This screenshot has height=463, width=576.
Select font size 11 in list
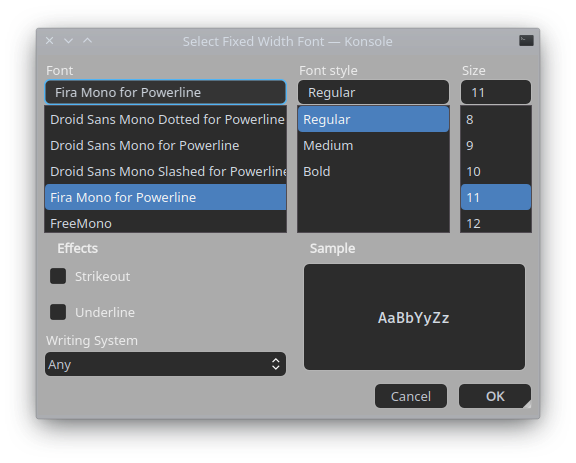click(x=496, y=197)
